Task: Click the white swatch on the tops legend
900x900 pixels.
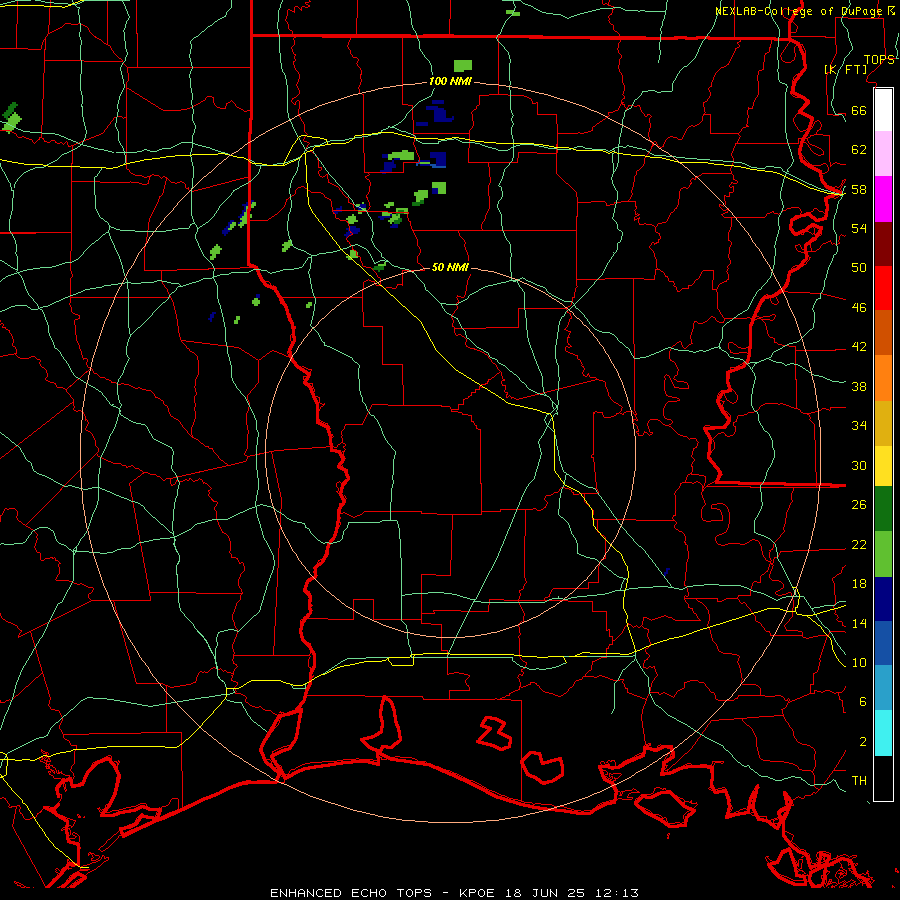Action: pos(883,110)
